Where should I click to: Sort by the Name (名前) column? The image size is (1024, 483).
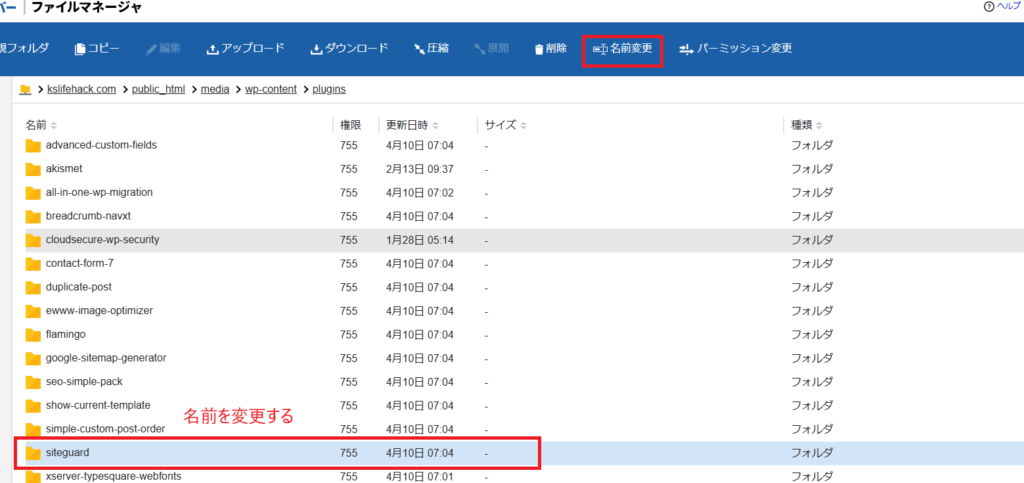40,125
